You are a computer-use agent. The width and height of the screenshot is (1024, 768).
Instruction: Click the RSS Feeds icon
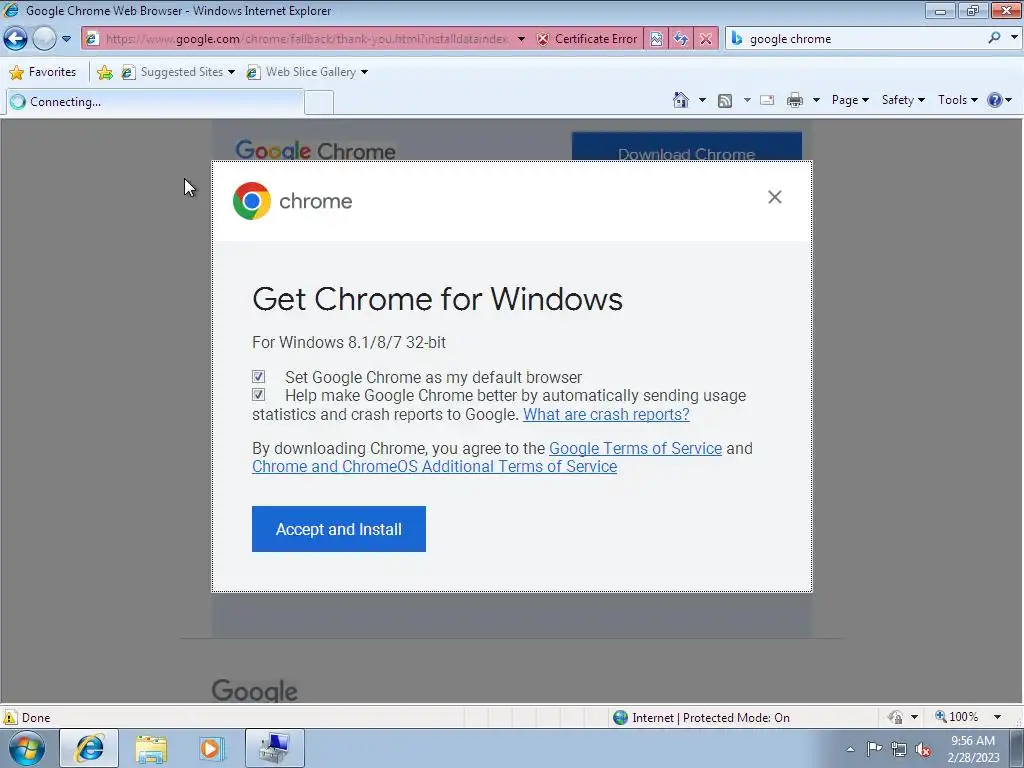pos(725,100)
